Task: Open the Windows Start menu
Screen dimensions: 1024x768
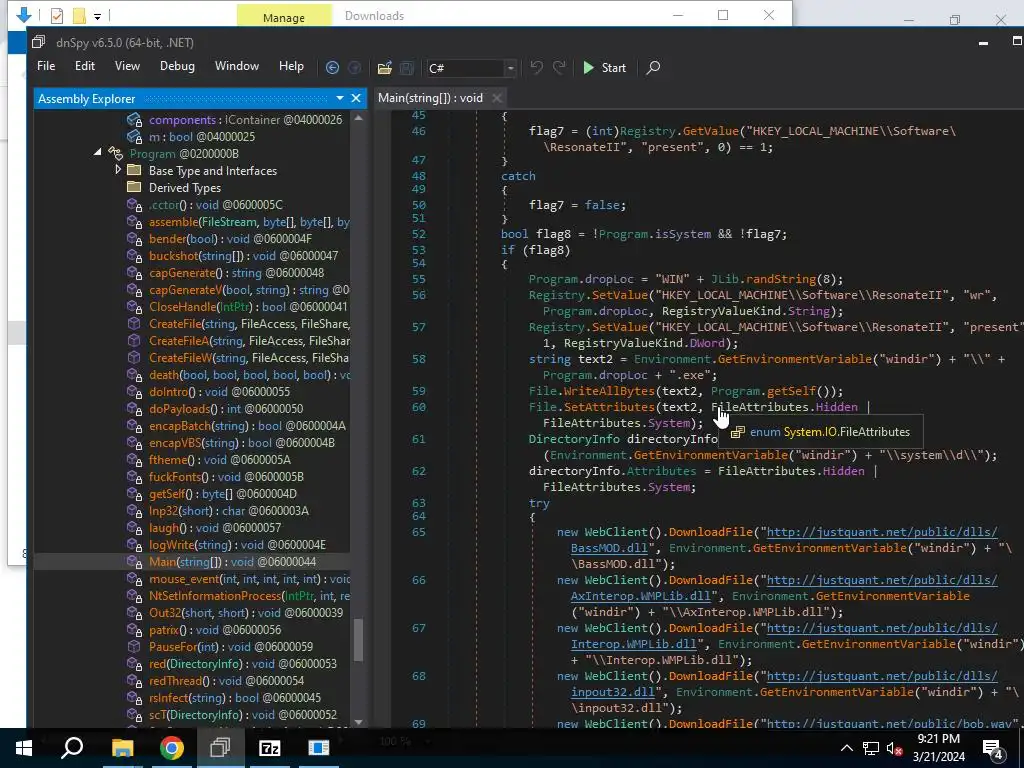Action: (24, 748)
